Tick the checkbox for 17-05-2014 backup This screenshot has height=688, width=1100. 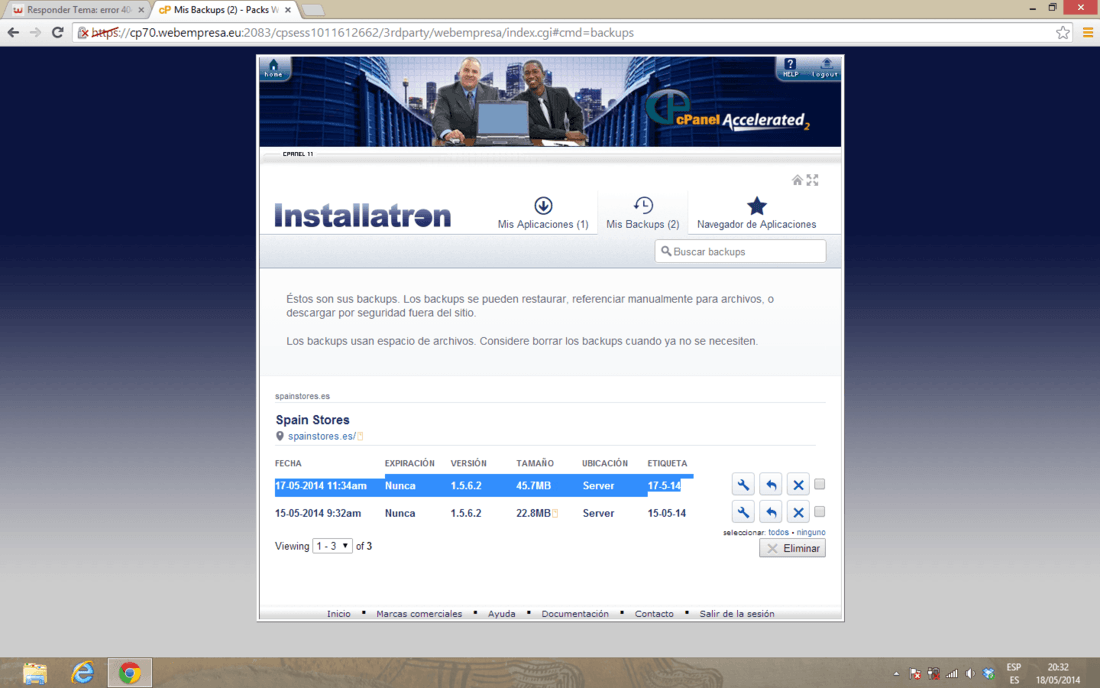[819, 484]
